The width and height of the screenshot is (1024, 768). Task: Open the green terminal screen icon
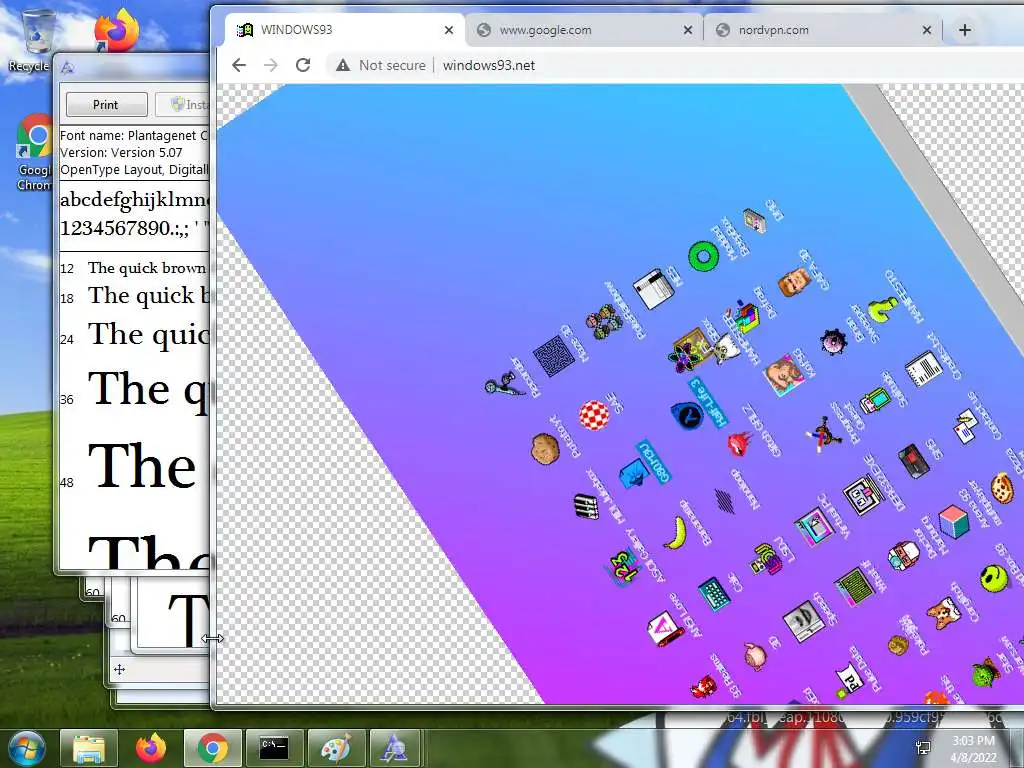854,585
